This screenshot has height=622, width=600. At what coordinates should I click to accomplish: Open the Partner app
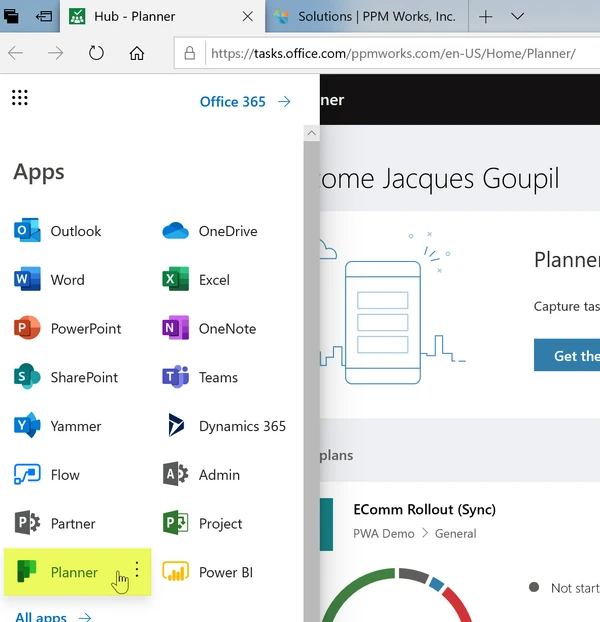(55, 524)
